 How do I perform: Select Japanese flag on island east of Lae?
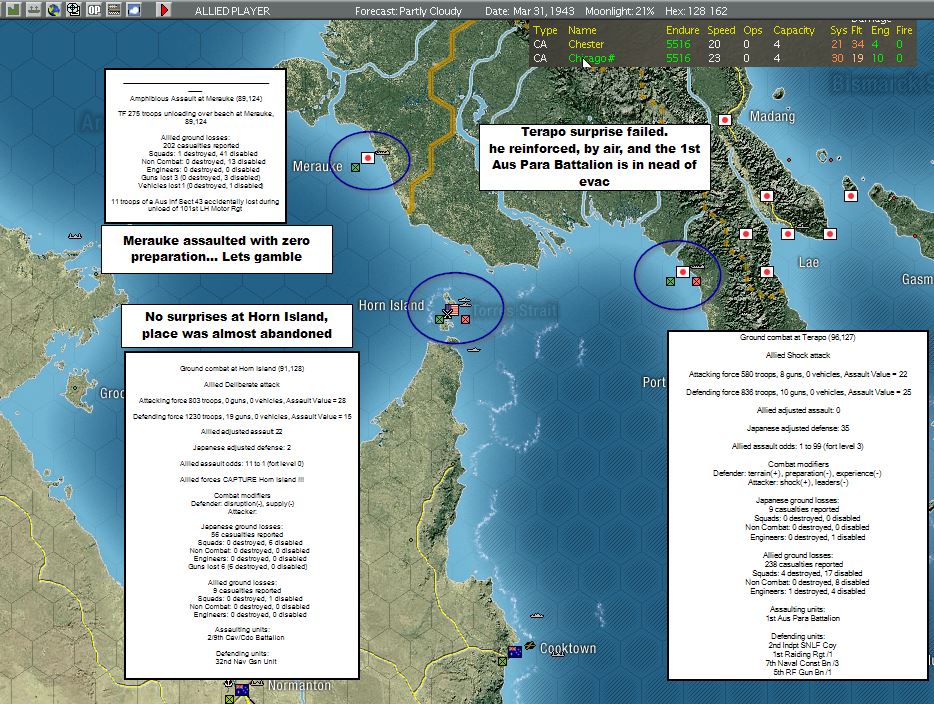tap(851, 195)
